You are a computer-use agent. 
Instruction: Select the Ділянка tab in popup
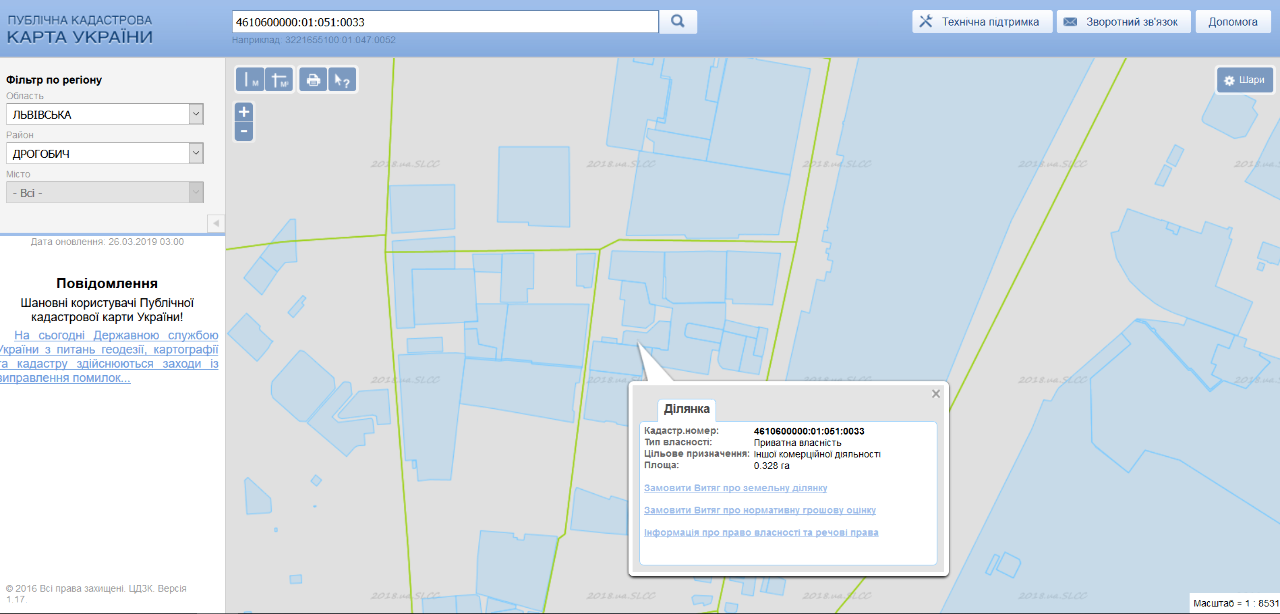(x=687, y=409)
